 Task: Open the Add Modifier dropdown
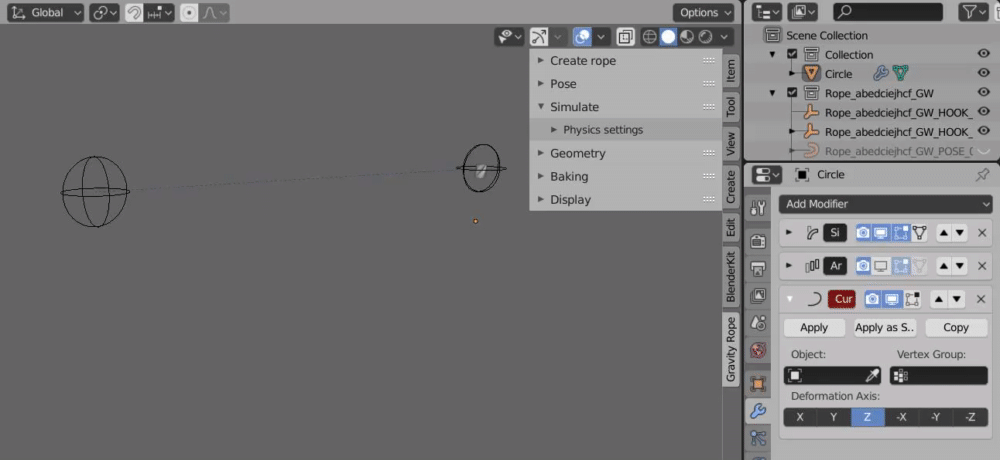point(886,204)
